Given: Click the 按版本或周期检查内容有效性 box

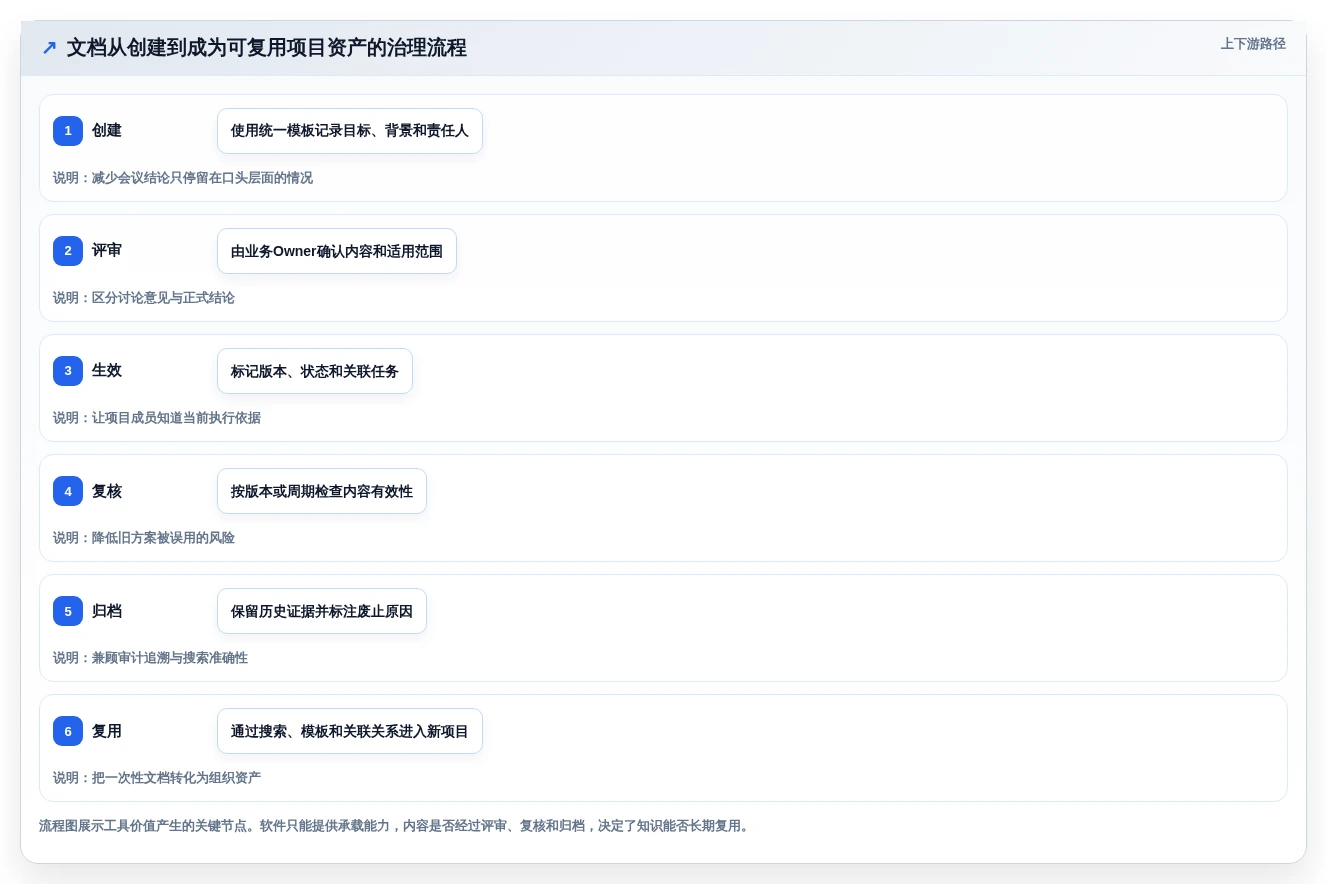Looking at the screenshot, I should 322,491.
